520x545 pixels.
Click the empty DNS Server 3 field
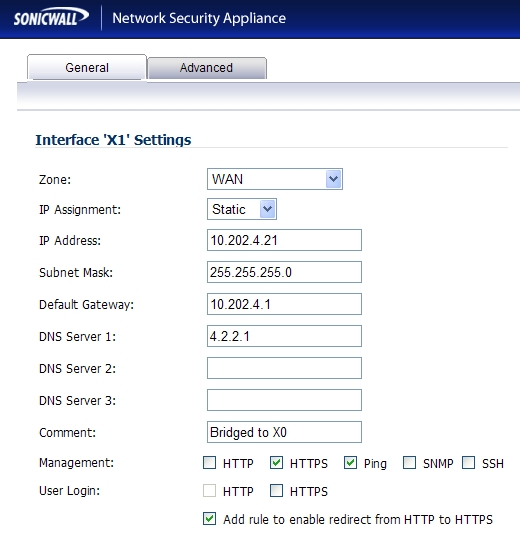click(x=284, y=400)
